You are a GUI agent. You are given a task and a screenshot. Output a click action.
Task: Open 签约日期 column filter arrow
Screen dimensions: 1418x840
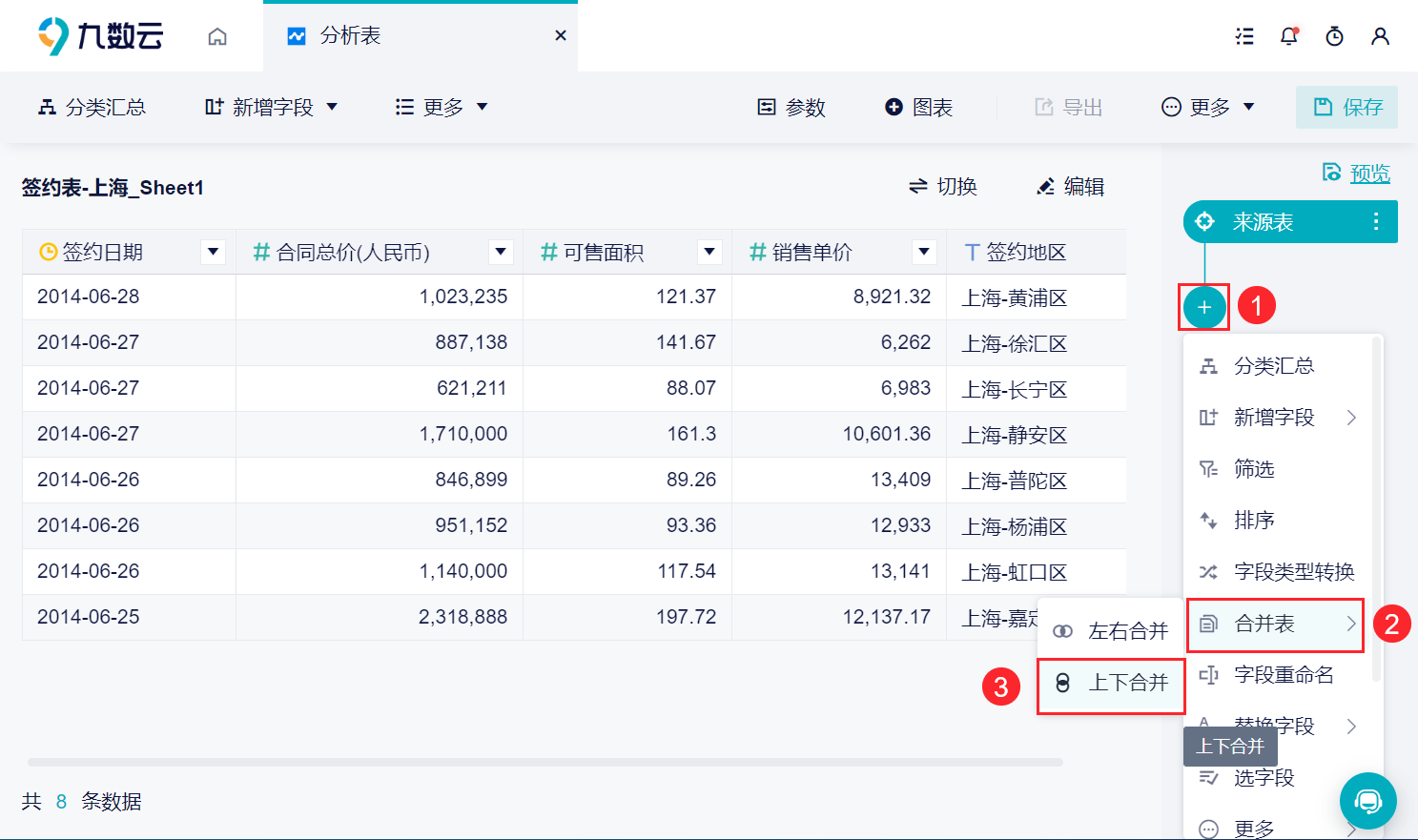point(214,252)
